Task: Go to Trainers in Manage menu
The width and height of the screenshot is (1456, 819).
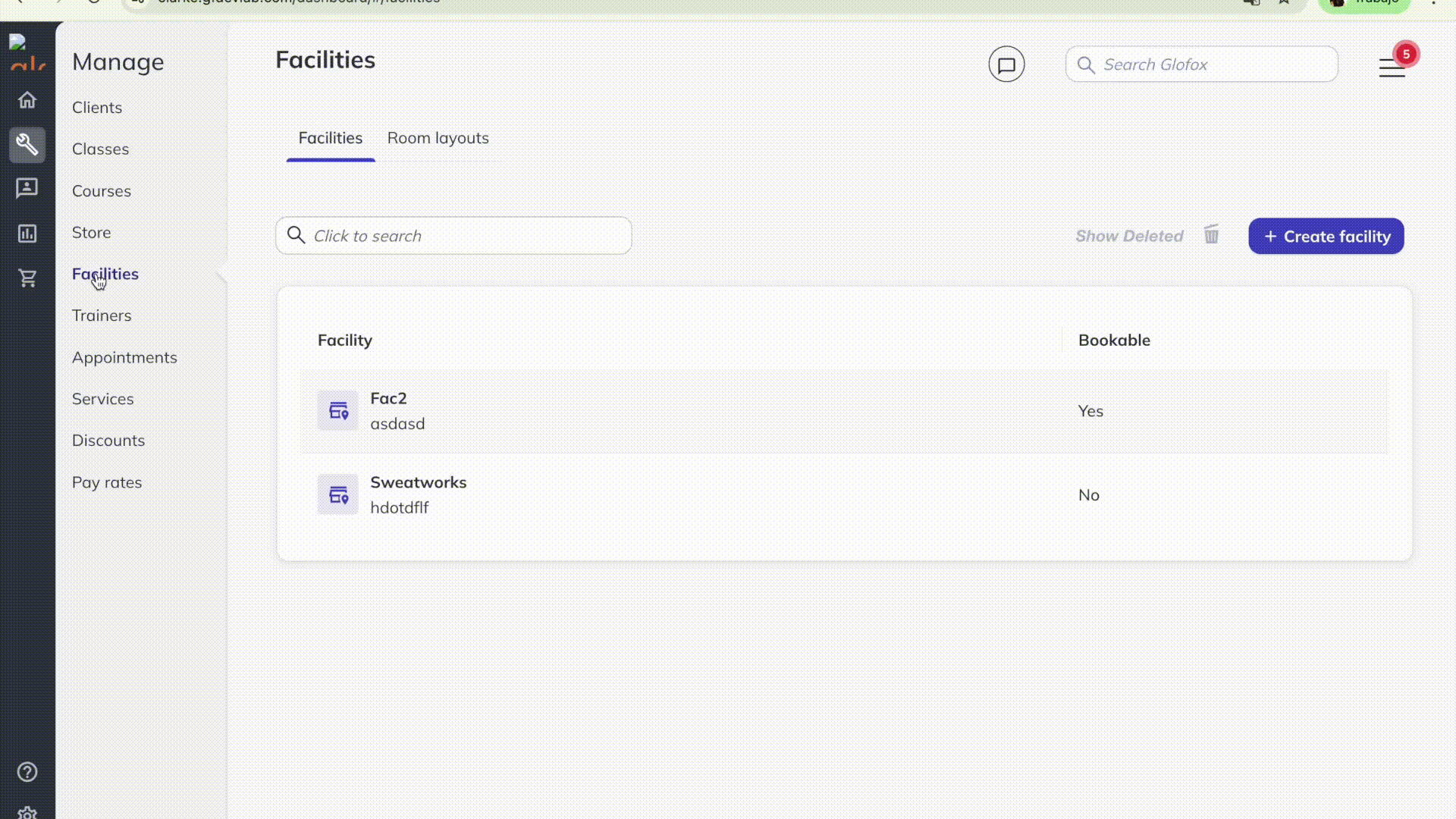Action: click(x=102, y=315)
